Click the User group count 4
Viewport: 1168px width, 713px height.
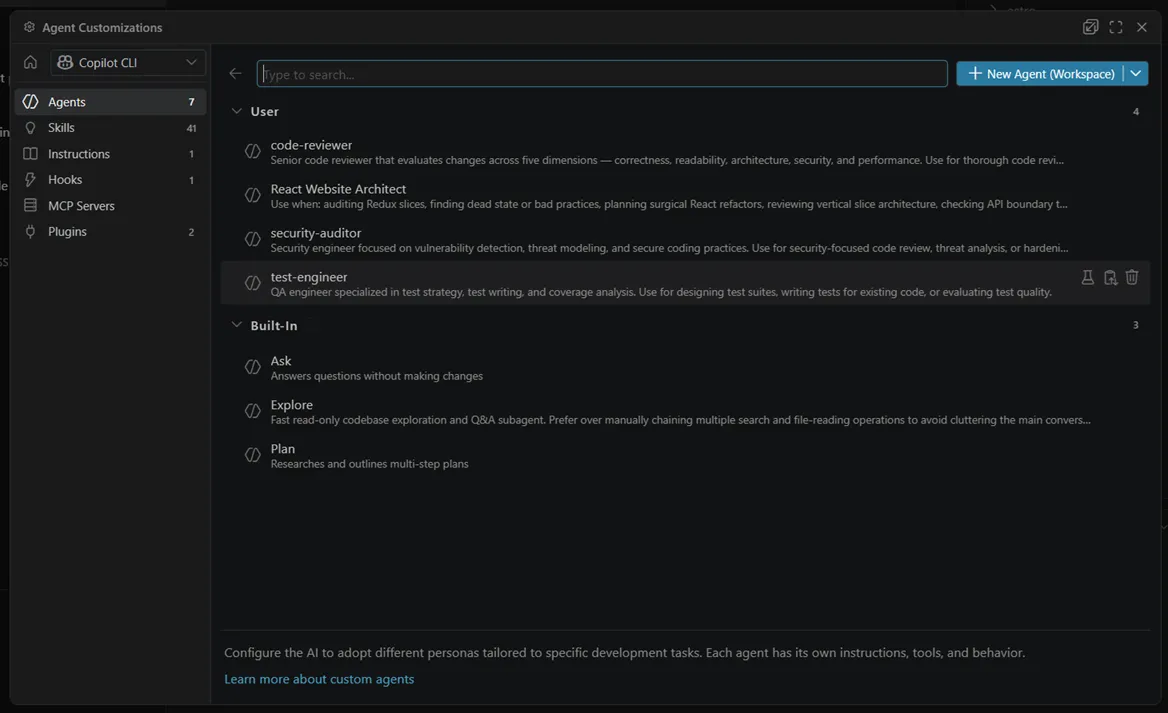(x=1135, y=112)
